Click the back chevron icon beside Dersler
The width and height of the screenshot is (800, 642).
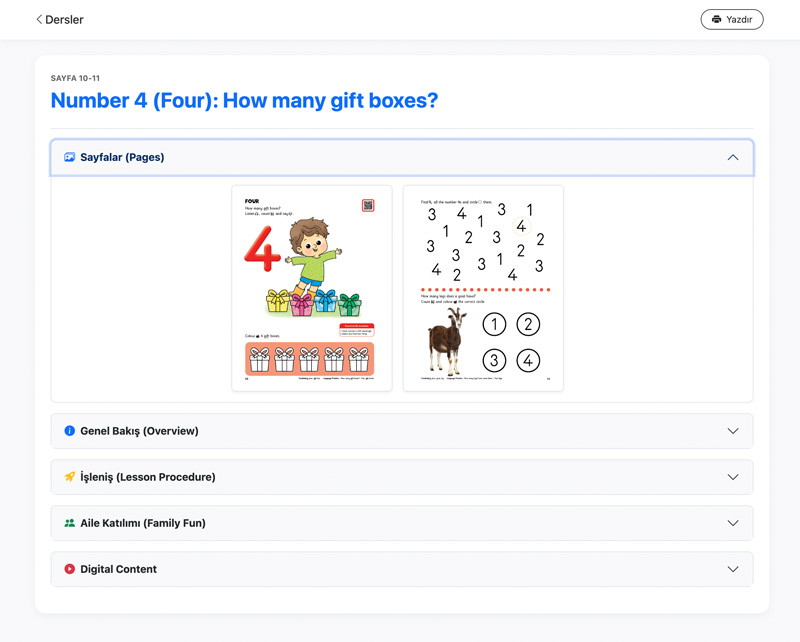(x=39, y=19)
